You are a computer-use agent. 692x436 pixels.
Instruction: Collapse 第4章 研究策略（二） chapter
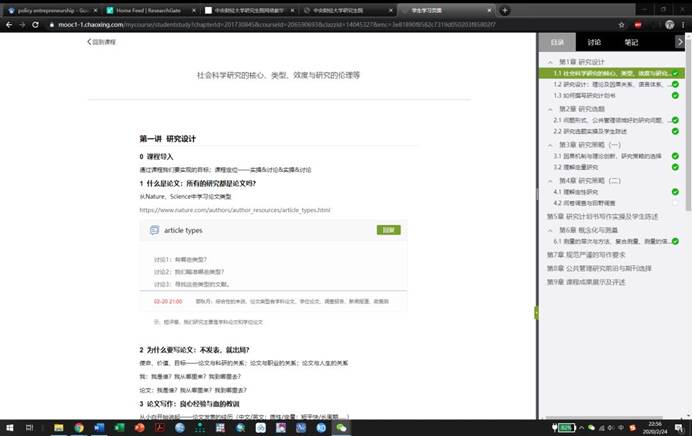point(550,179)
